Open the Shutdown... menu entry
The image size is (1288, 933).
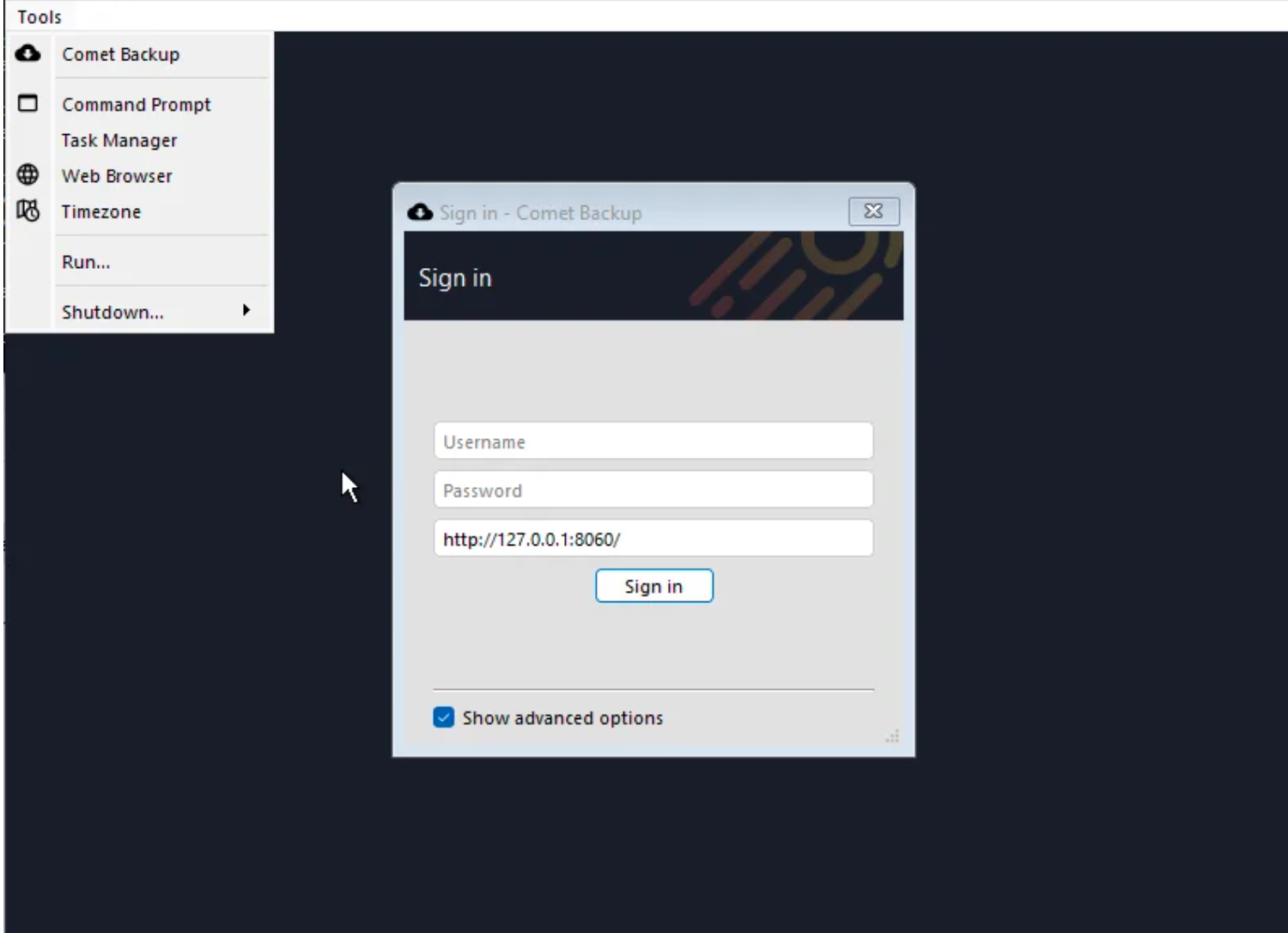click(x=112, y=313)
